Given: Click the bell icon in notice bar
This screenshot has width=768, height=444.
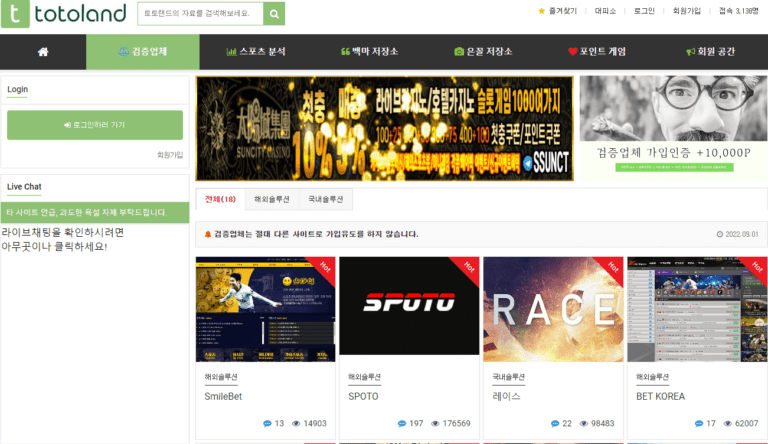Looking at the screenshot, I should [x=208, y=234].
